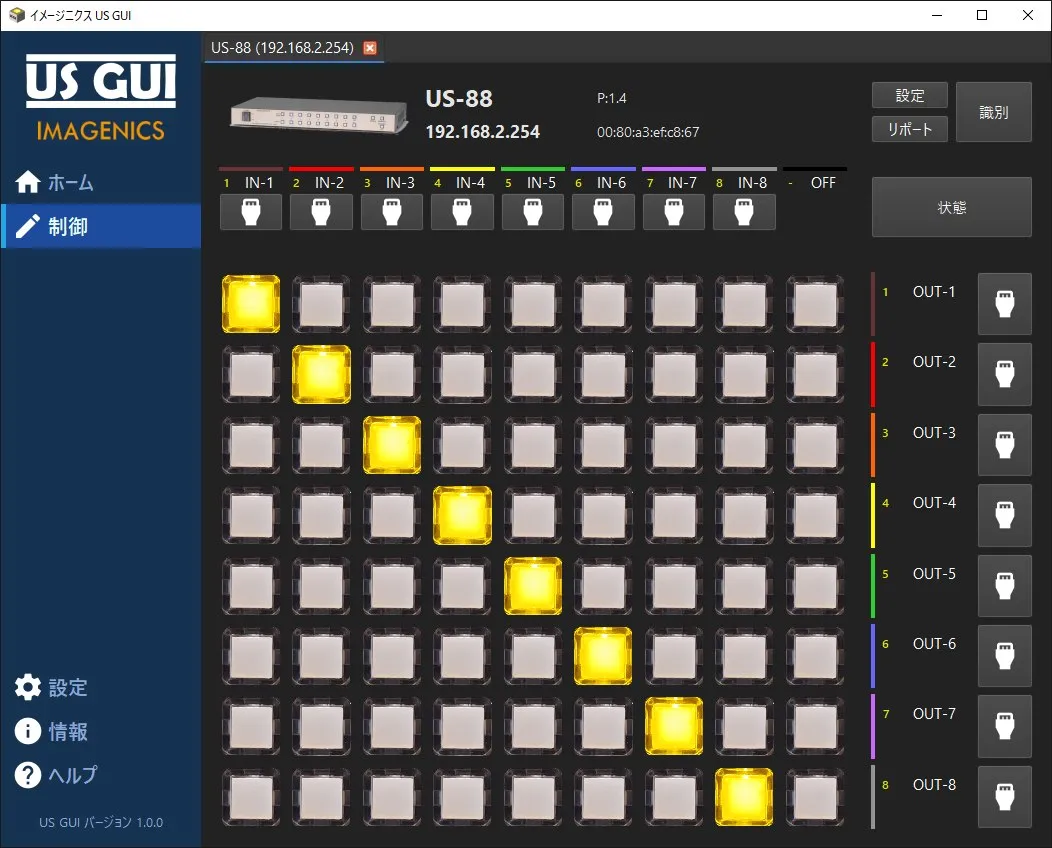The width and height of the screenshot is (1052, 848).
Task: Click the question mark icon beside ヘルプ
Action: (x=28, y=775)
